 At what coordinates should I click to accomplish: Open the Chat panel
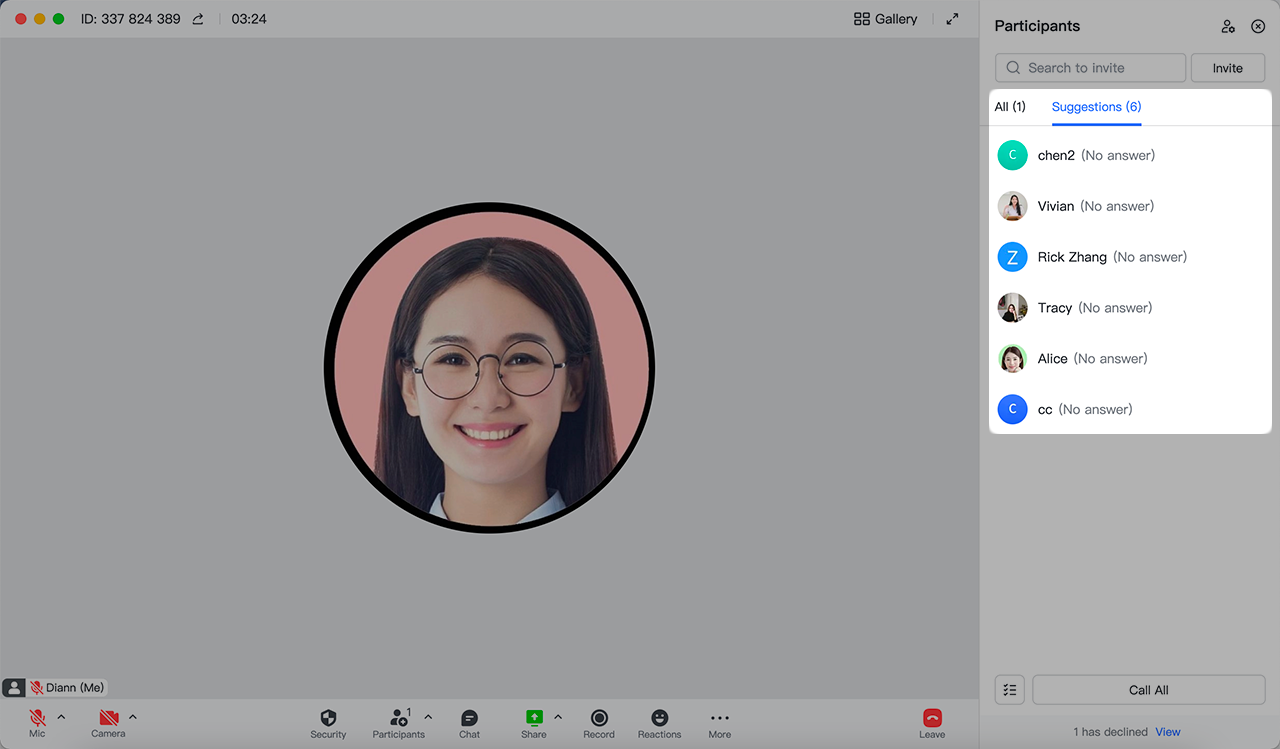pyautogui.click(x=469, y=717)
